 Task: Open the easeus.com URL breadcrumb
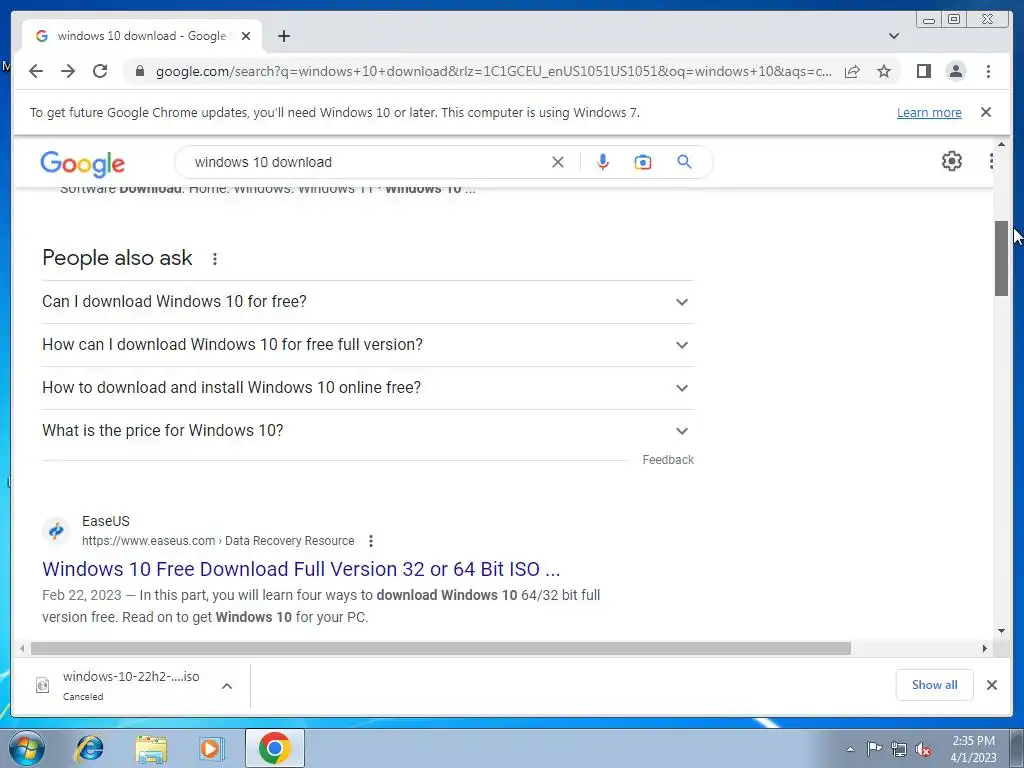point(218,541)
